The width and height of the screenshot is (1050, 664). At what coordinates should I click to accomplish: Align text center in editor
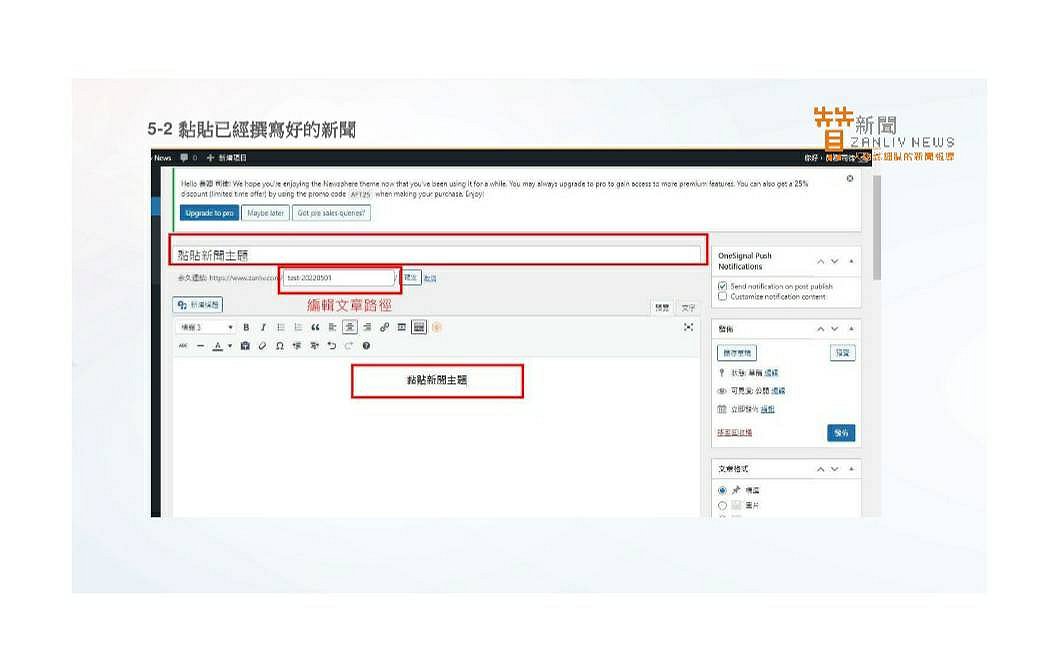click(350, 327)
